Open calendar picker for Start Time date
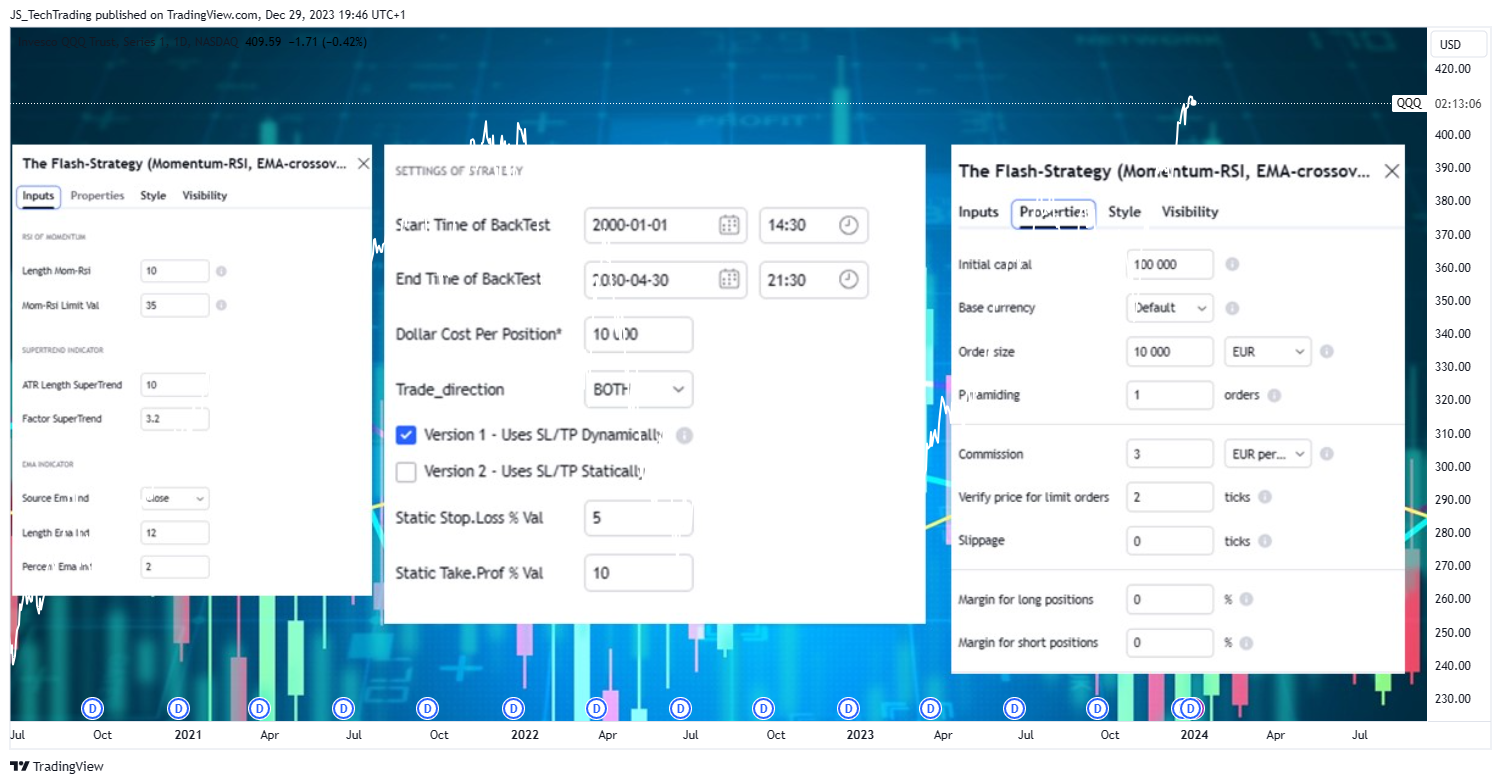Image resolution: width=1501 pixels, height=784 pixels. coord(729,225)
